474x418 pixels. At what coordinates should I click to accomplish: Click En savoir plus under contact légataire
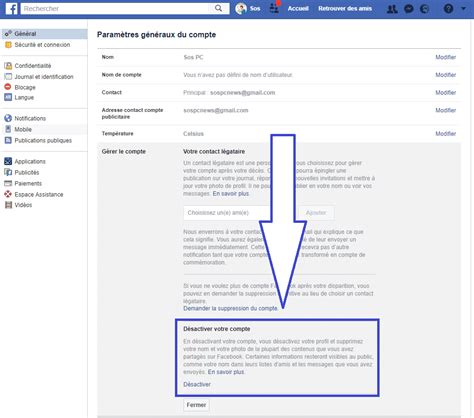231,193
